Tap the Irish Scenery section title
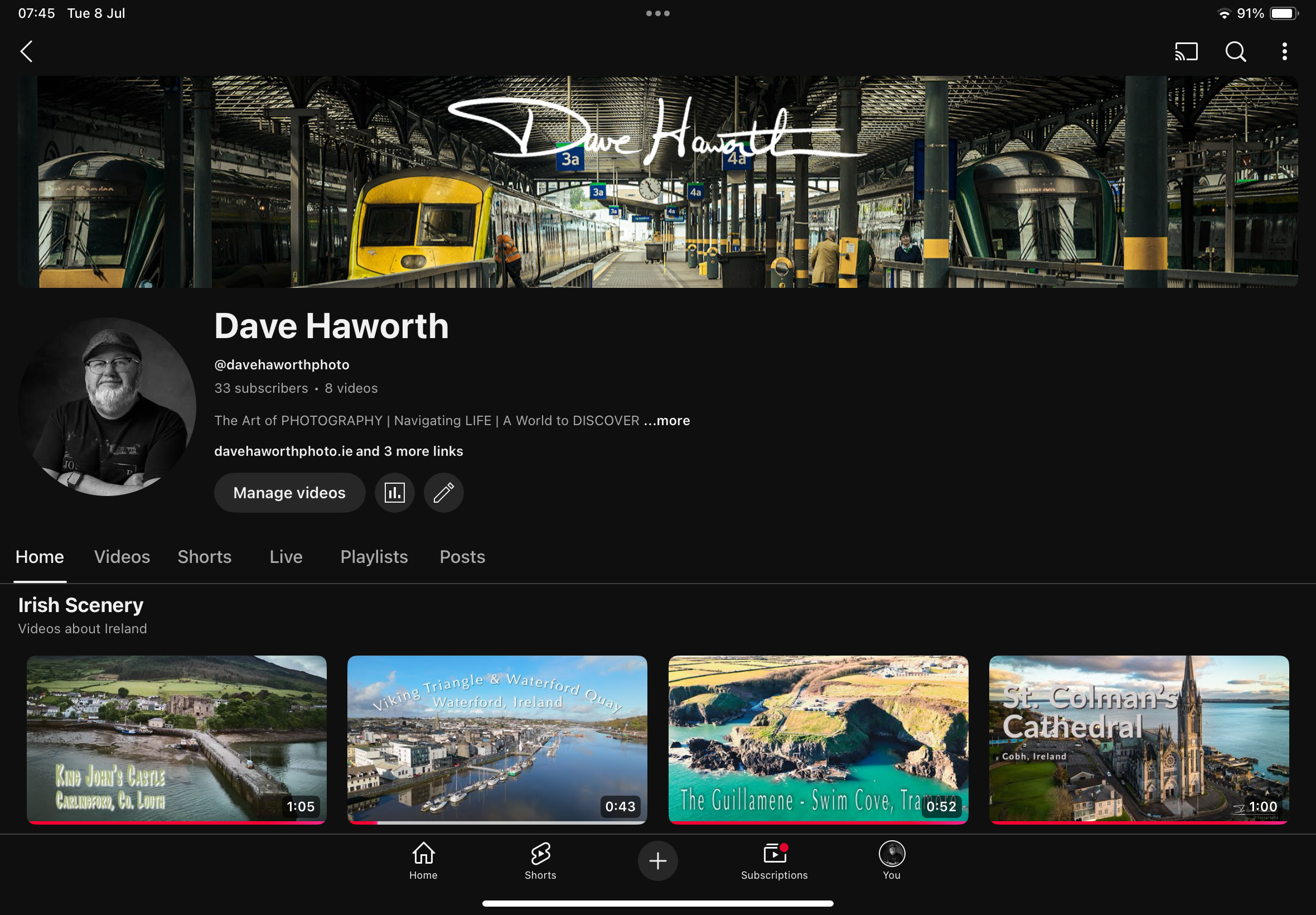Screen dimensions: 1316x915 pos(81,605)
